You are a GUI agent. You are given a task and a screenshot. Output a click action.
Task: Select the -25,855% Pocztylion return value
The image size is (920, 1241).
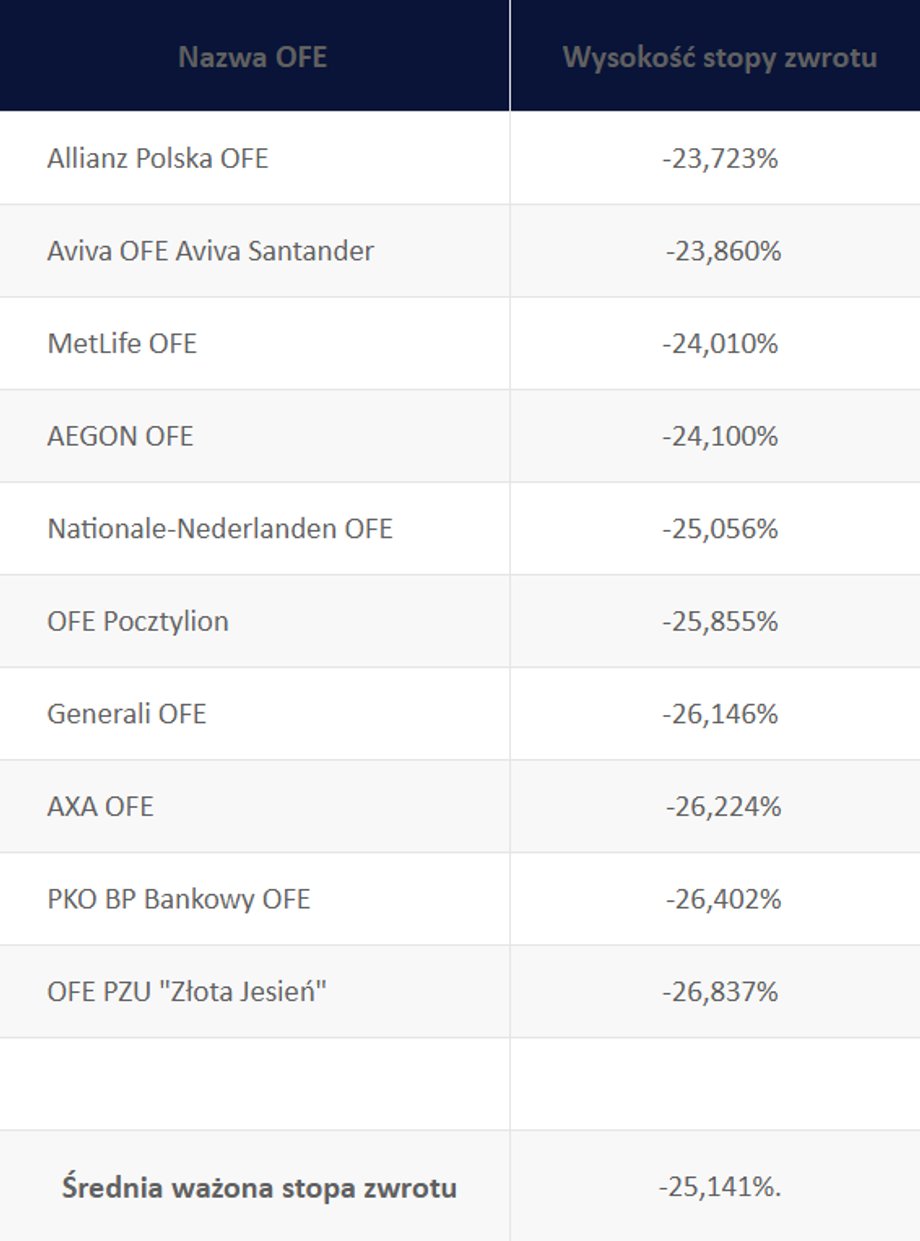pyautogui.click(x=720, y=621)
